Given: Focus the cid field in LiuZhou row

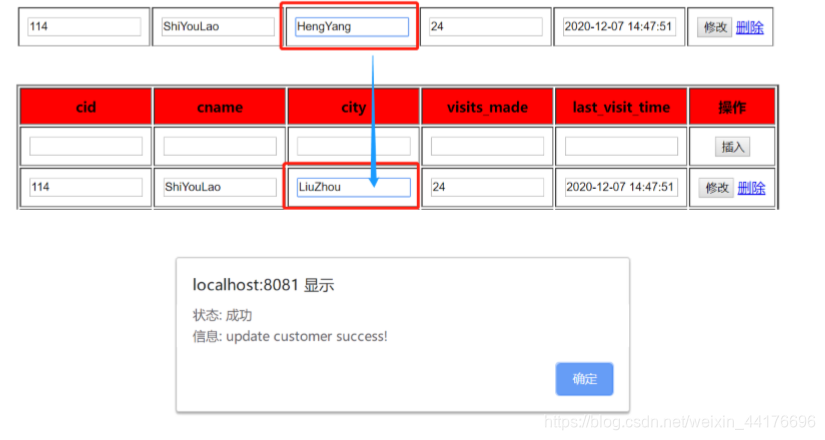Looking at the screenshot, I should [x=86, y=187].
